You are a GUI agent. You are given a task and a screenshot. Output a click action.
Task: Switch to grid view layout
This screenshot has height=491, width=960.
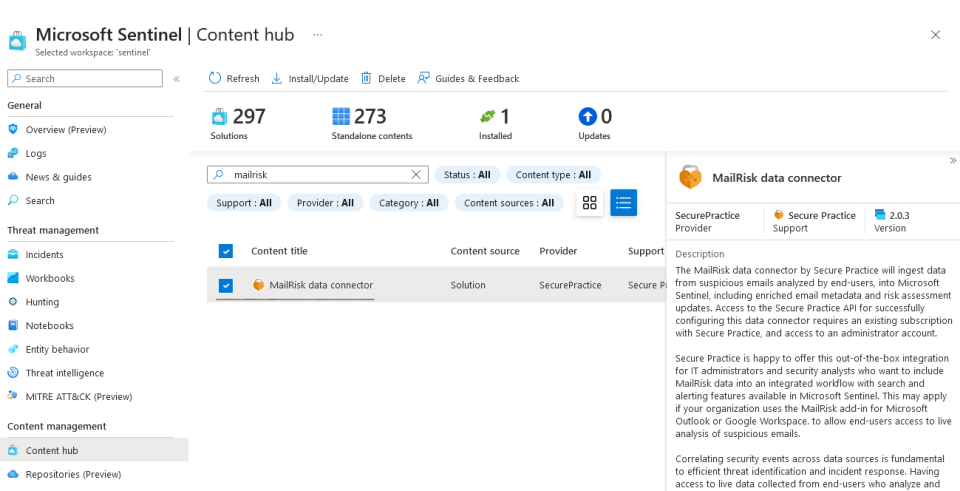(590, 203)
